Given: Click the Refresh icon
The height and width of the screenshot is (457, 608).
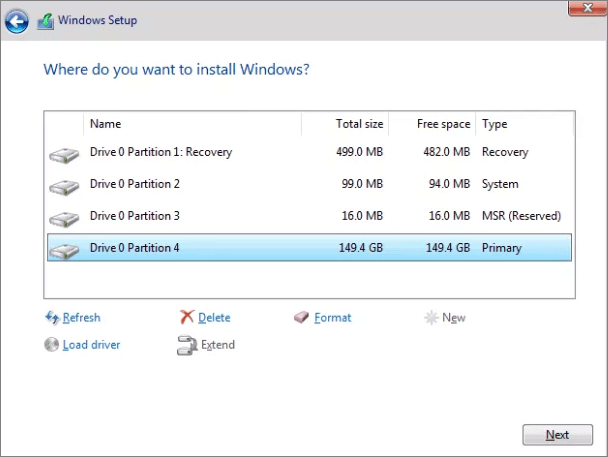Looking at the screenshot, I should [x=53, y=318].
